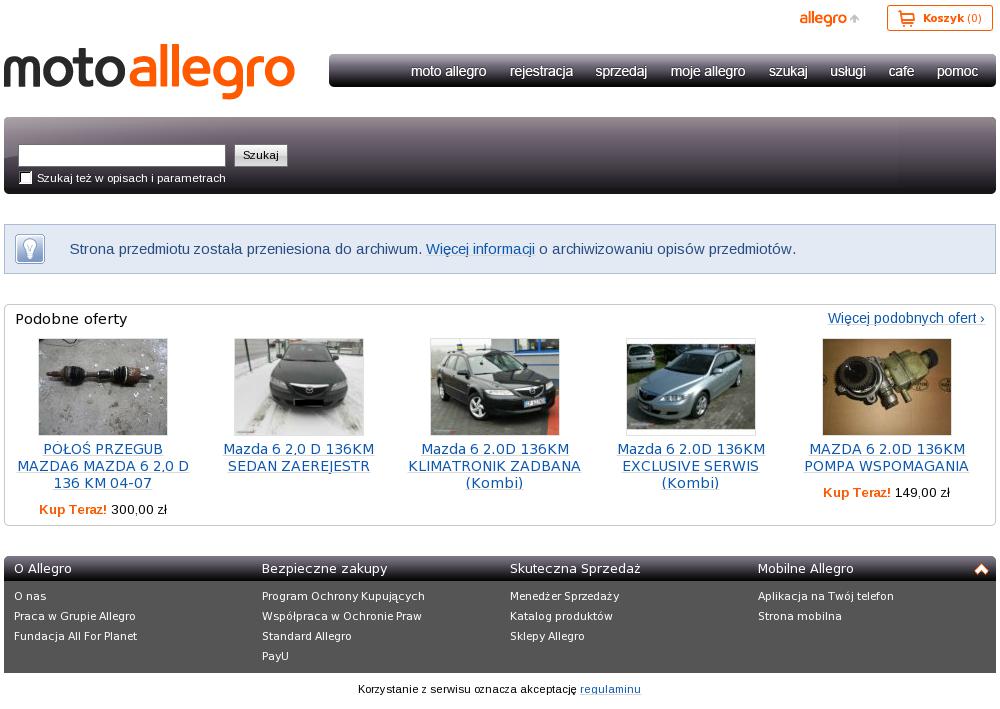
Task: Enable Szukaj też w opisach i parametrach
Action: coord(26,178)
